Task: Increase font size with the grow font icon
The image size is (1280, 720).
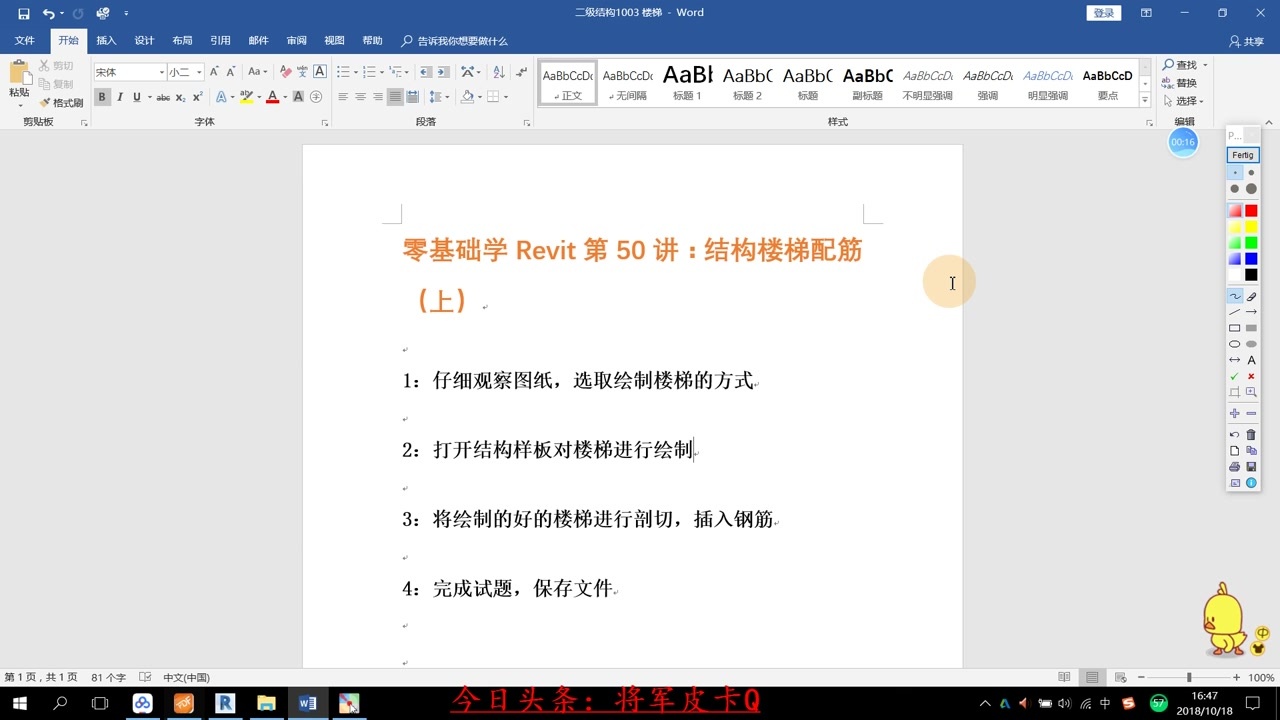Action: click(214, 72)
